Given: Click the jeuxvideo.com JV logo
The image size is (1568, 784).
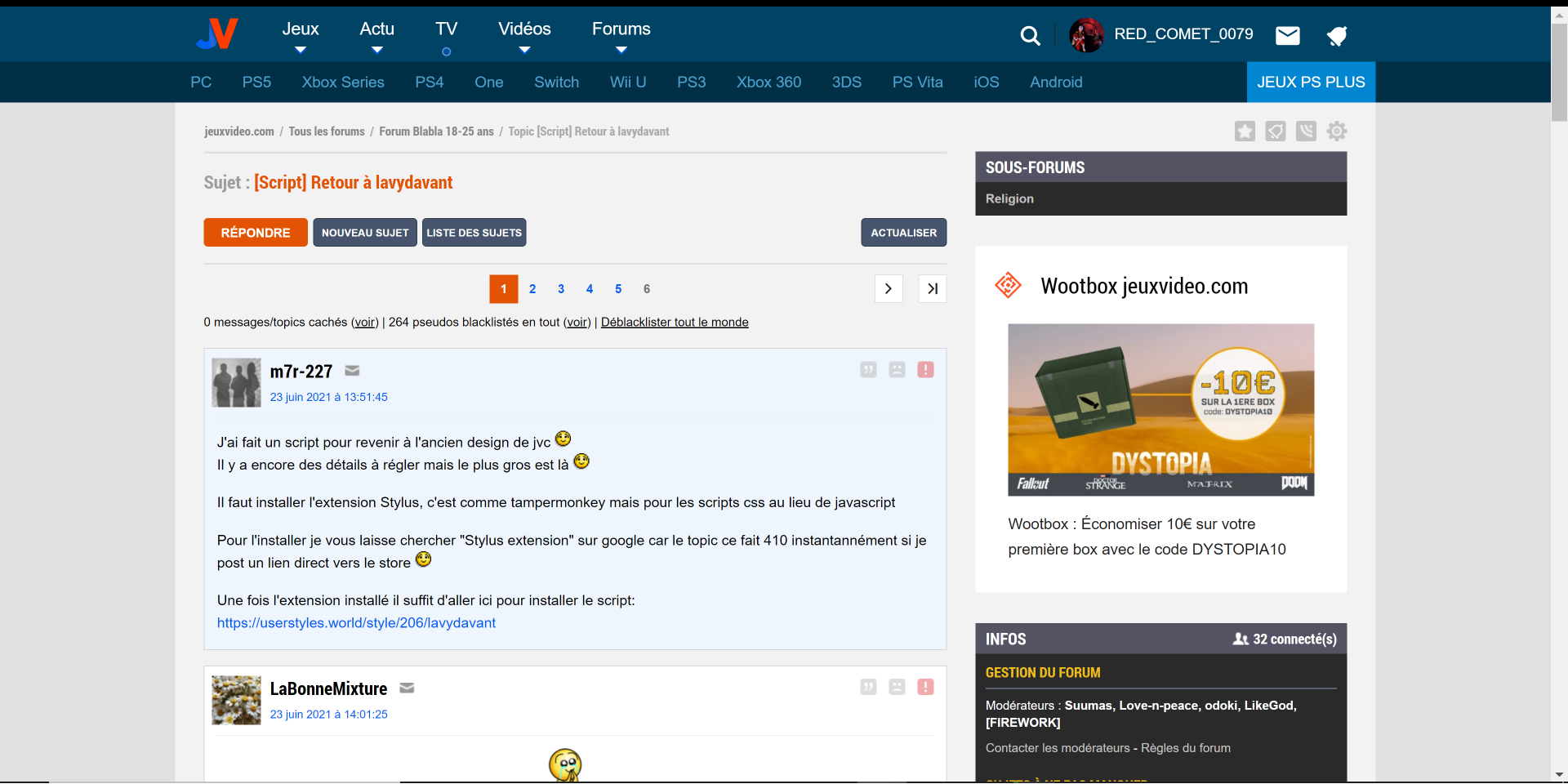Looking at the screenshot, I should (216, 33).
